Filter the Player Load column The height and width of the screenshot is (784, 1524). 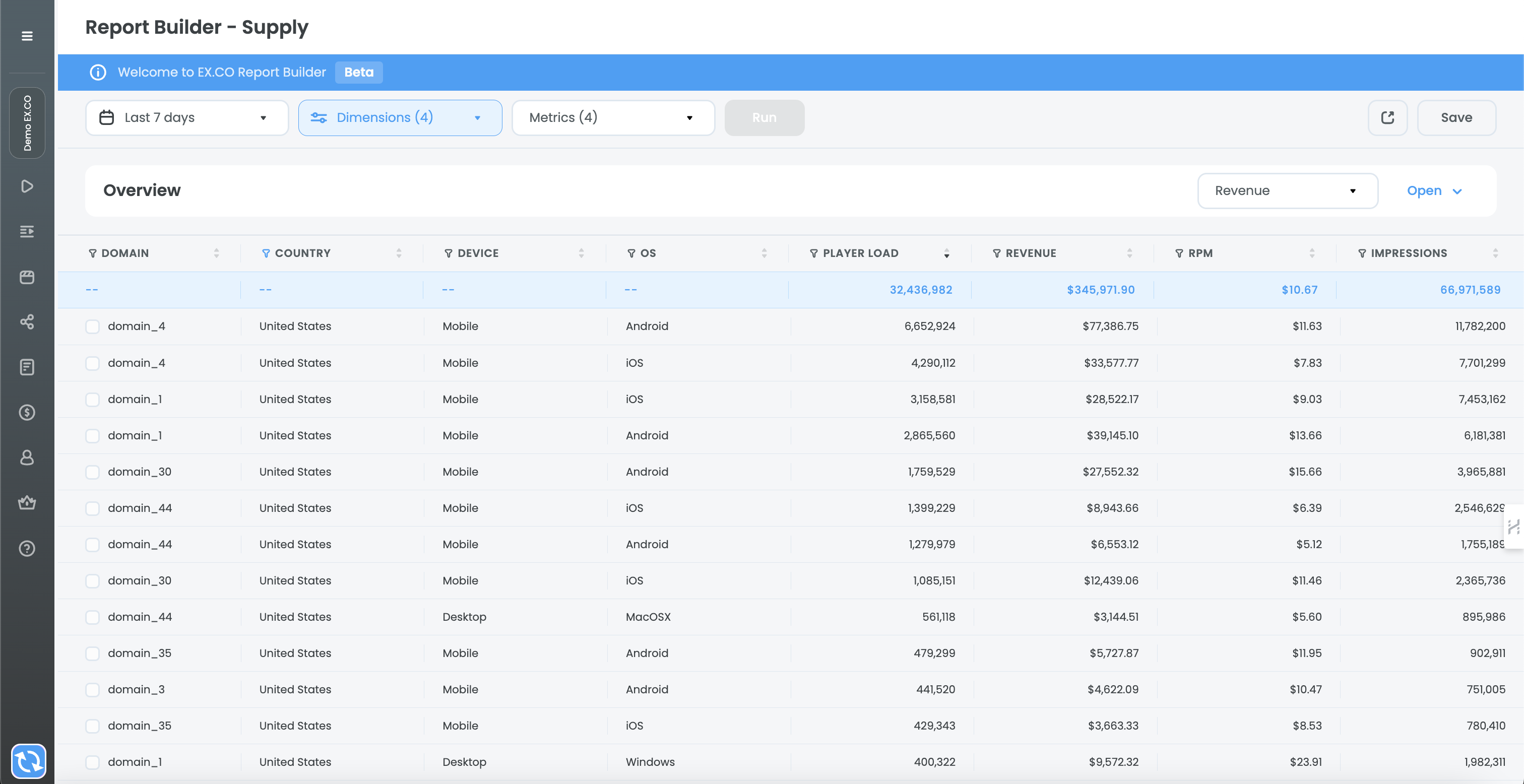click(x=814, y=253)
